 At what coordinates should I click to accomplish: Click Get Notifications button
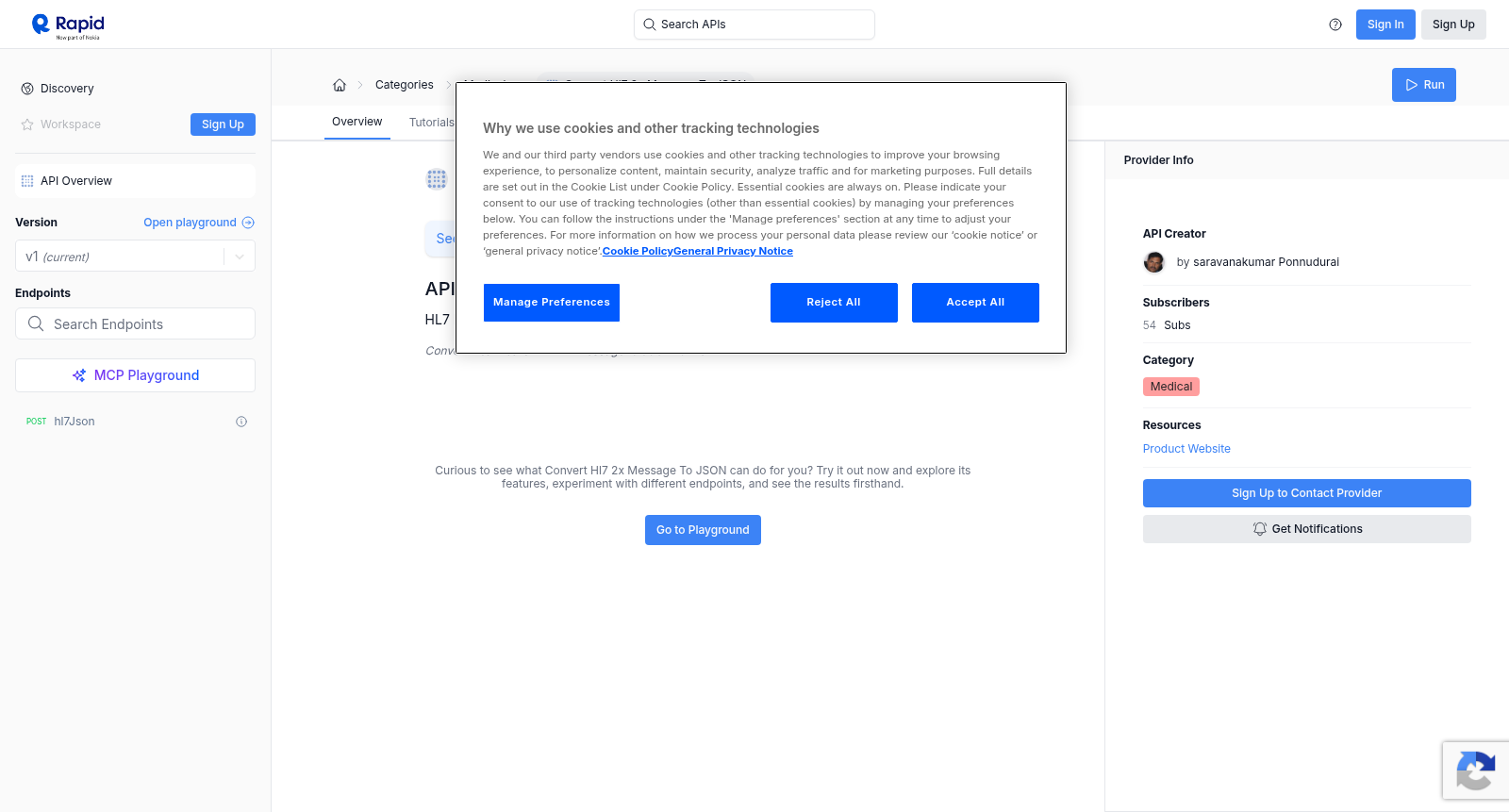[x=1307, y=529]
